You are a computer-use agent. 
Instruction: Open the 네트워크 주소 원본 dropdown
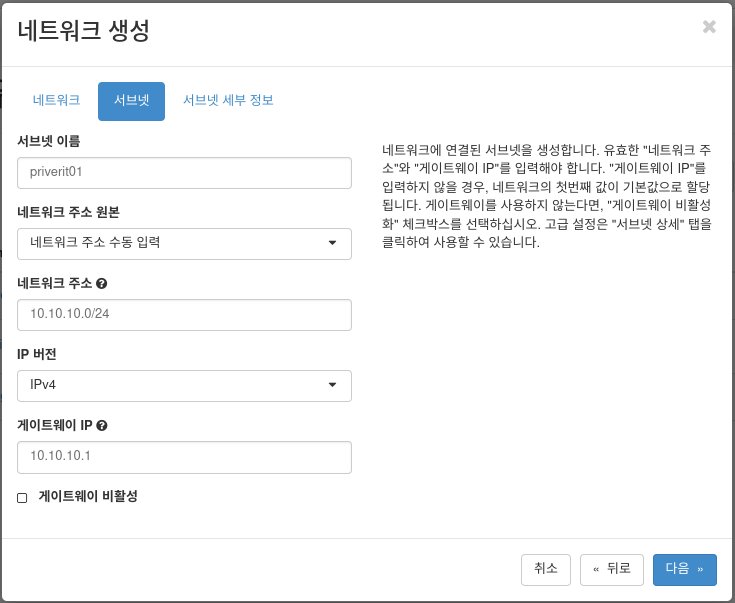tap(184, 244)
